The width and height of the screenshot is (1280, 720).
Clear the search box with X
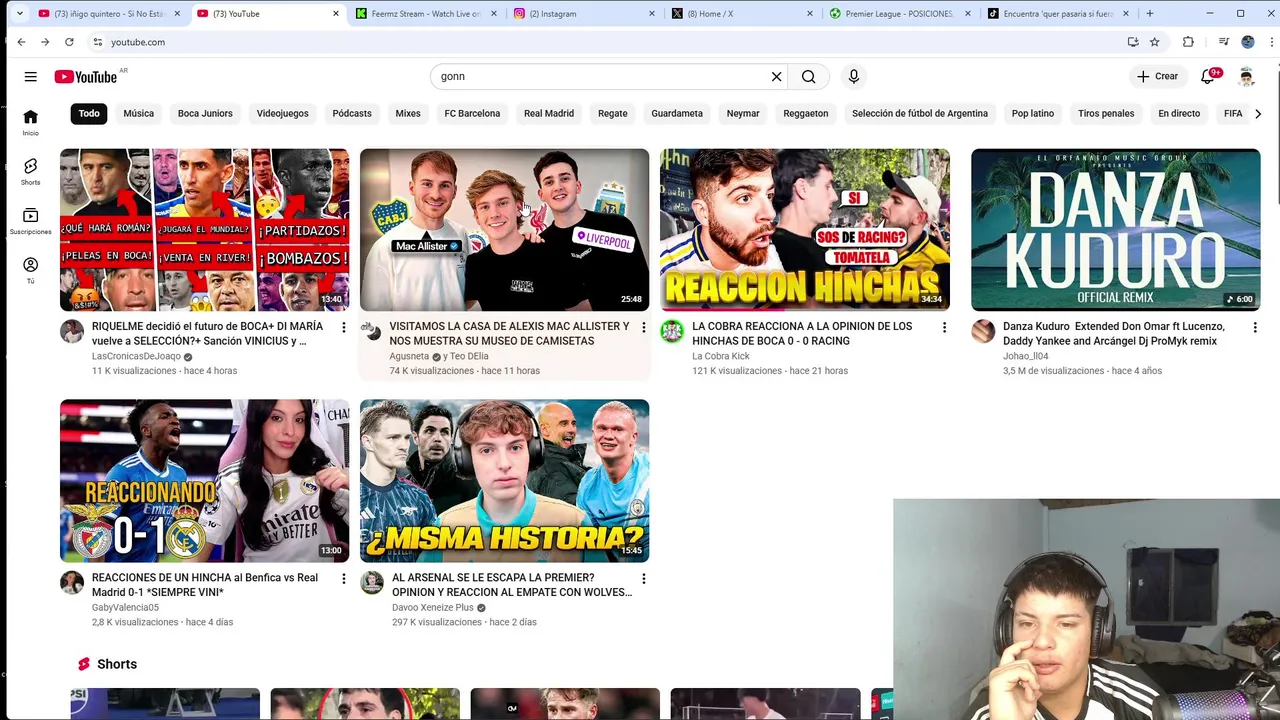(x=776, y=76)
